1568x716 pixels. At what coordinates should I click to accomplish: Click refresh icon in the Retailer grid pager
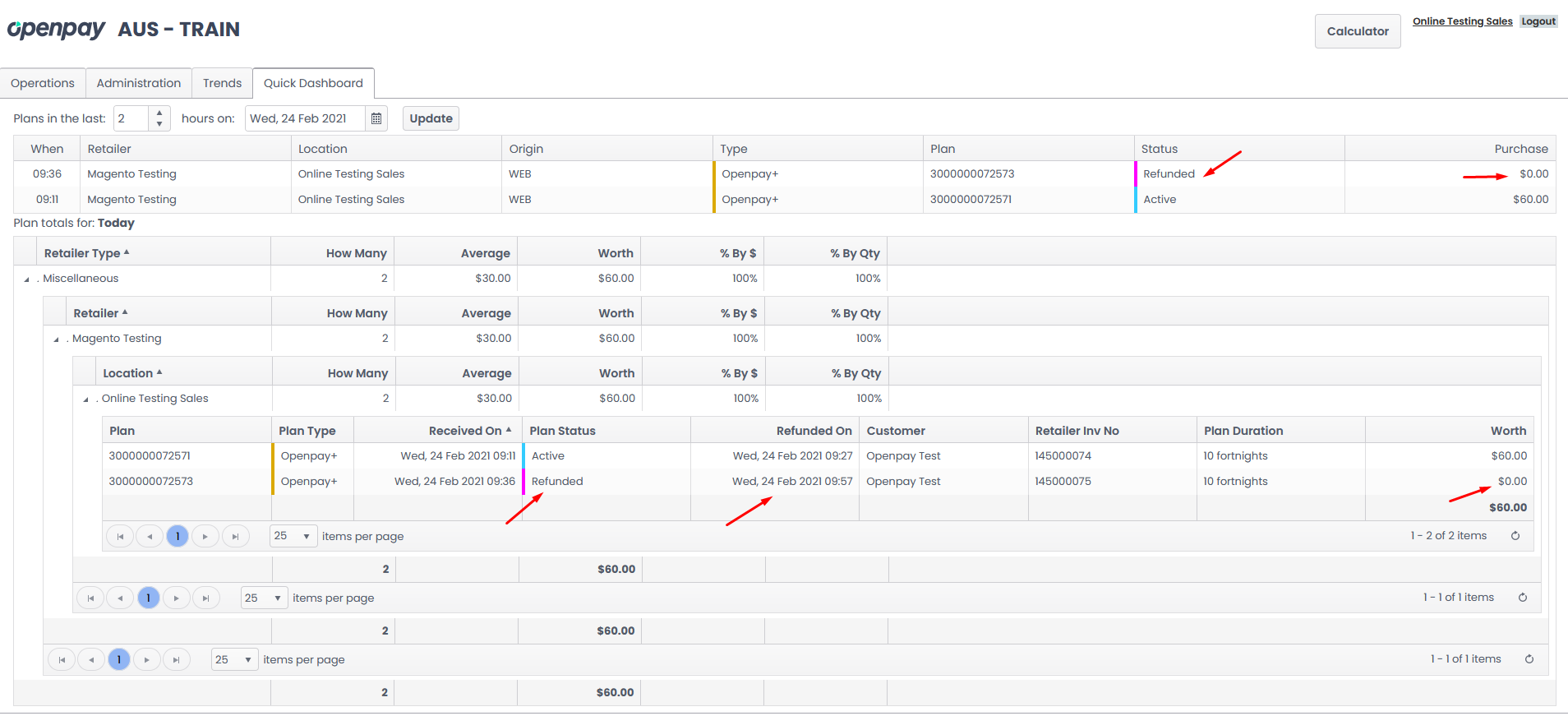click(x=1529, y=659)
